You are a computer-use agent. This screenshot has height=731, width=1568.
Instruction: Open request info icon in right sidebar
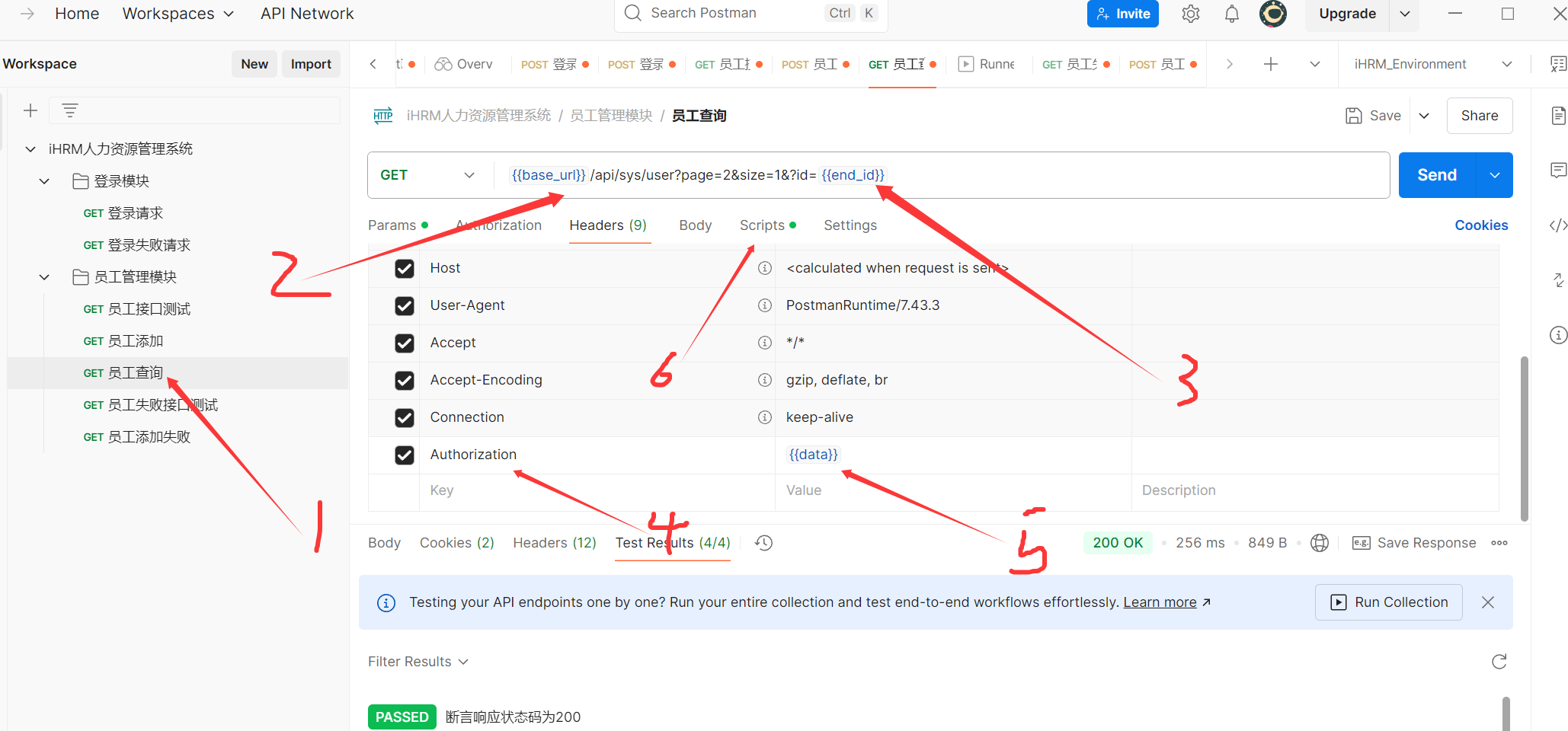tap(1558, 335)
